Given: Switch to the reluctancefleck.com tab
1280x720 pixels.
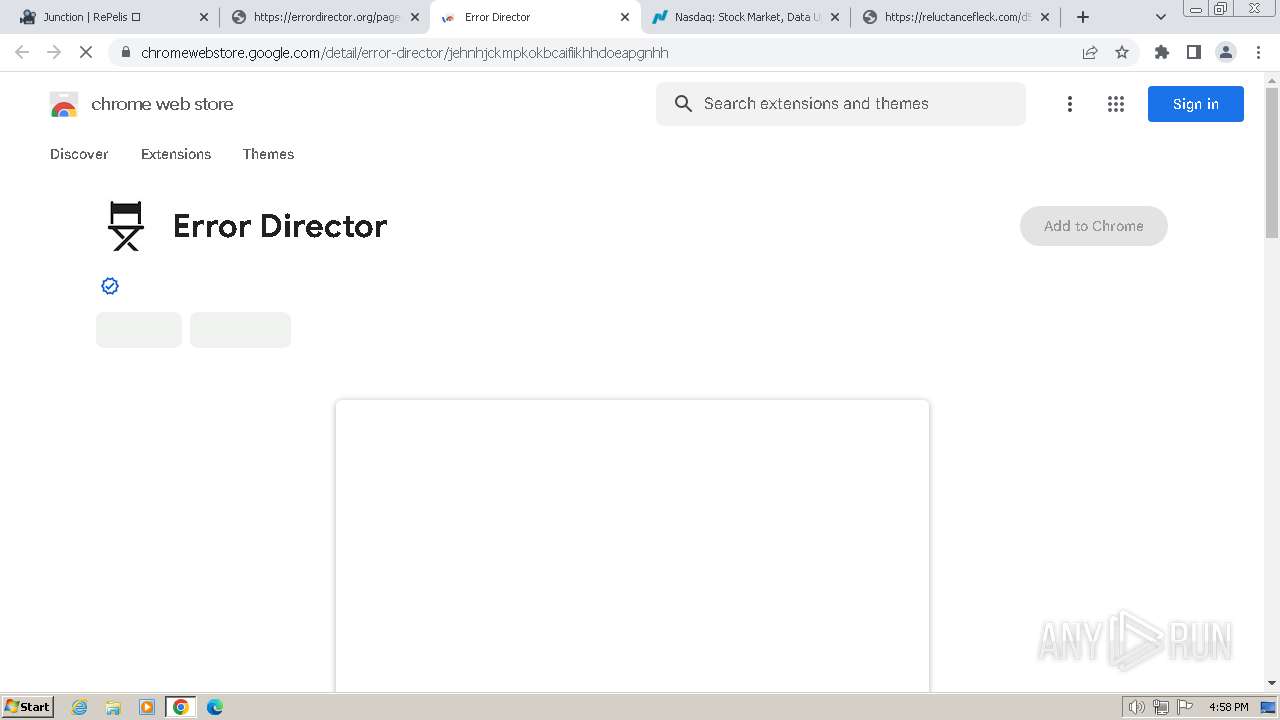Looking at the screenshot, I should tap(956, 17).
